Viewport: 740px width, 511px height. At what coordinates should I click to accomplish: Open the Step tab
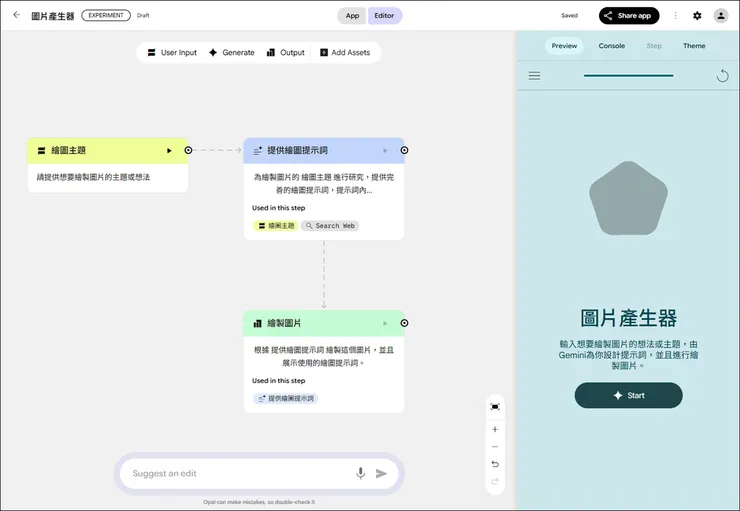coord(654,46)
